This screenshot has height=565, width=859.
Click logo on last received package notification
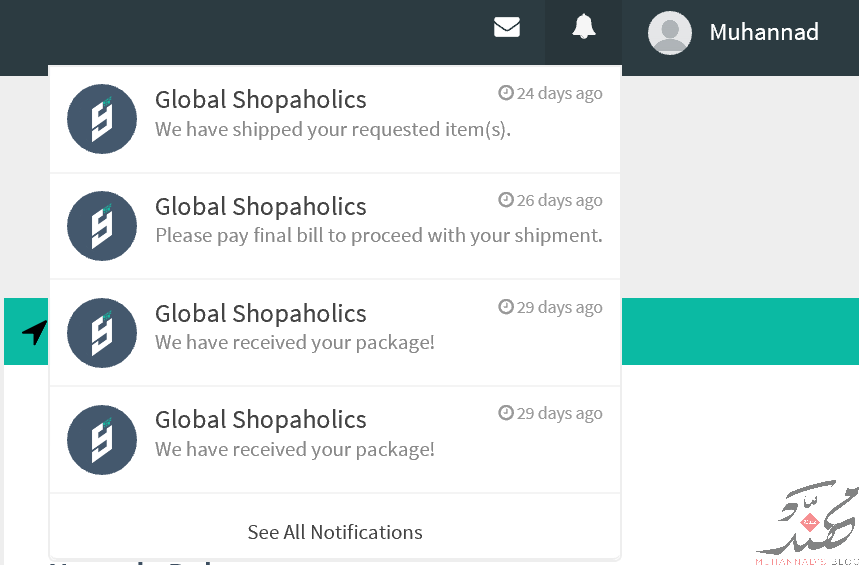[102, 440]
